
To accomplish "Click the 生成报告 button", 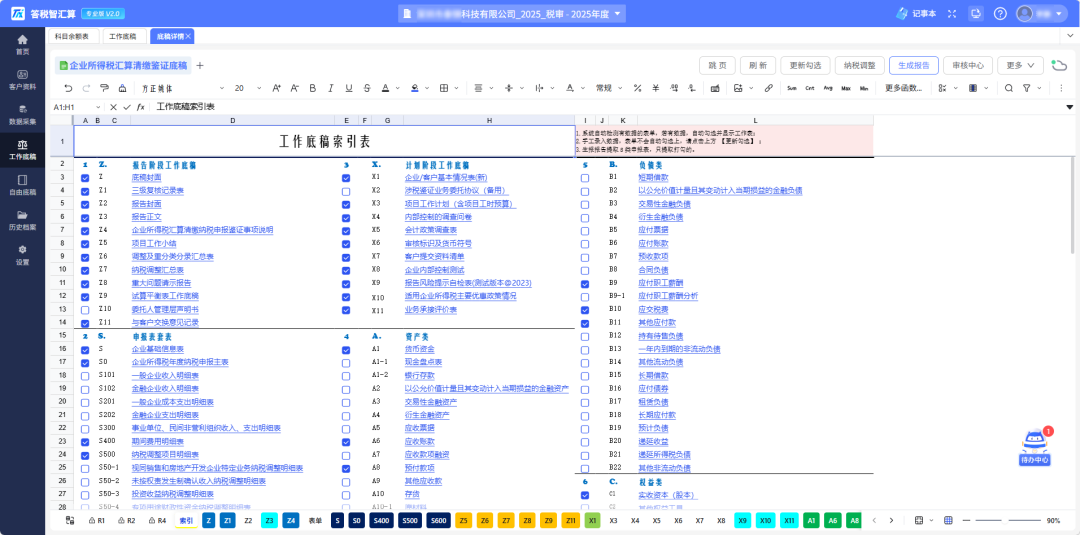I will pos(913,65).
